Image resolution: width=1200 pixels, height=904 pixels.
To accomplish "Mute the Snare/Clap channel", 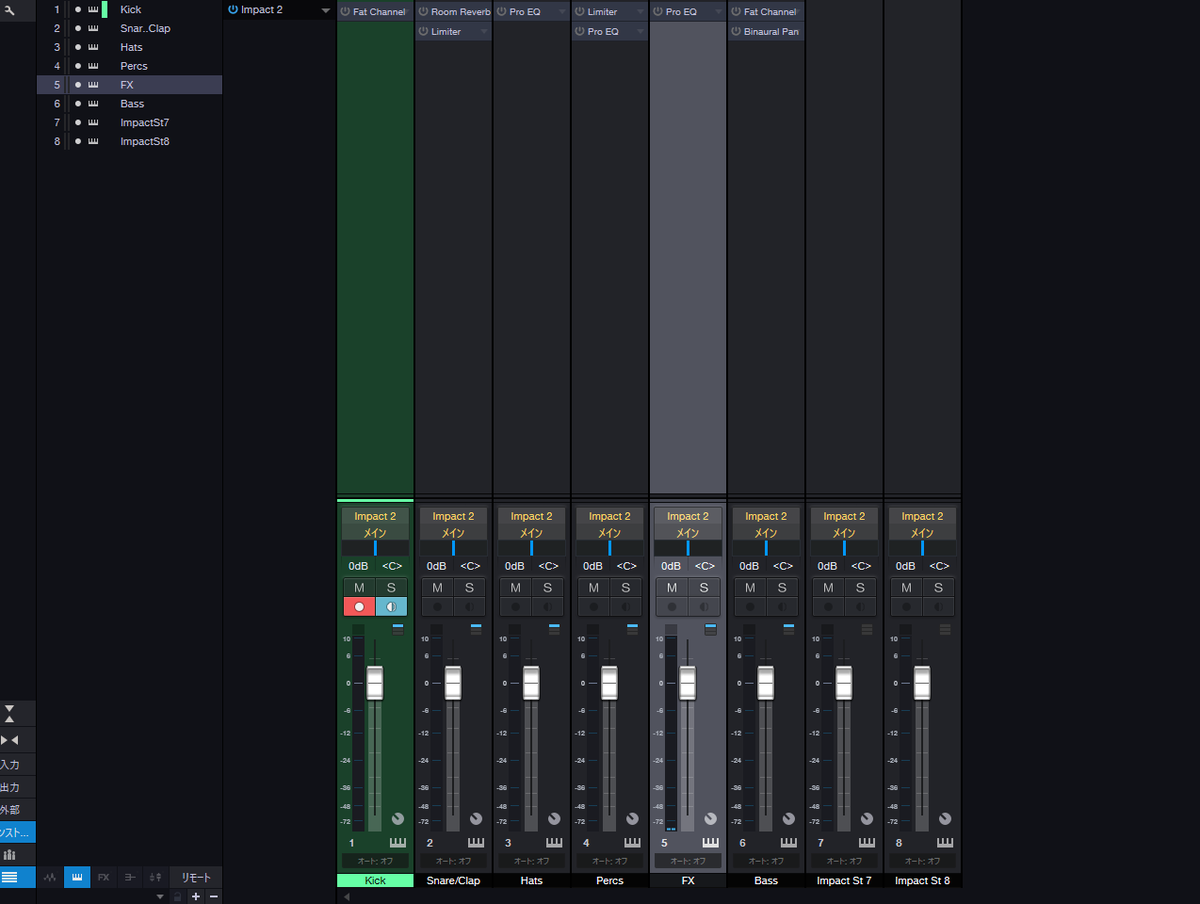I will pos(437,588).
